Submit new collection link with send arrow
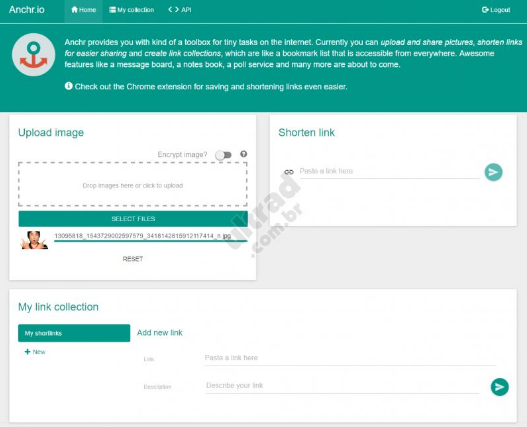The height and width of the screenshot is (427, 527). pos(499,387)
